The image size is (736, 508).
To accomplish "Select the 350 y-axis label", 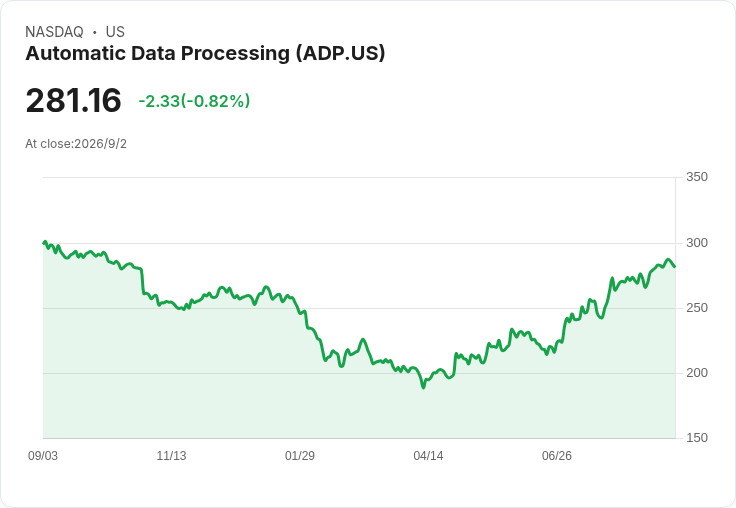I will click(697, 177).
